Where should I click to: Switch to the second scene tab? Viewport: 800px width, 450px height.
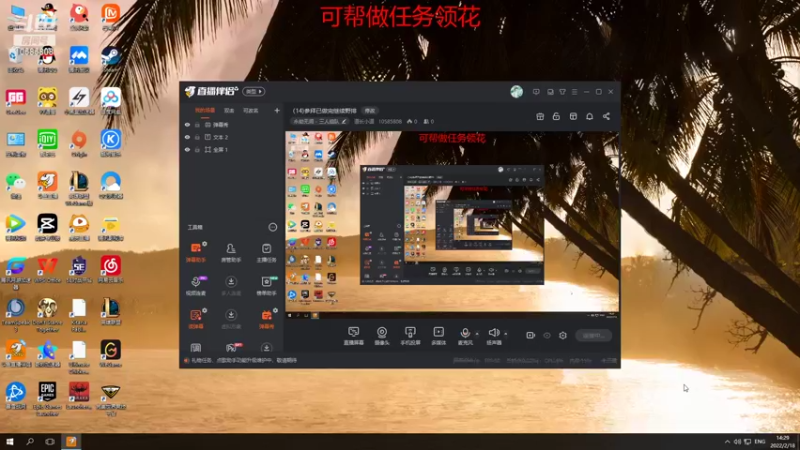[x=229, y=110]
